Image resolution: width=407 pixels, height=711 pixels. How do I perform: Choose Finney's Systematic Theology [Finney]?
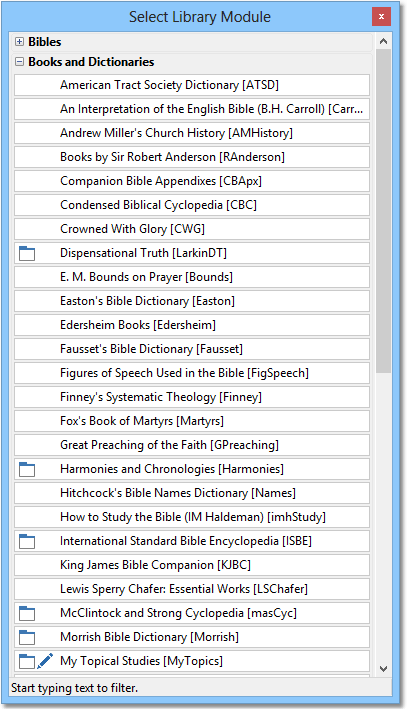[192, 397]
